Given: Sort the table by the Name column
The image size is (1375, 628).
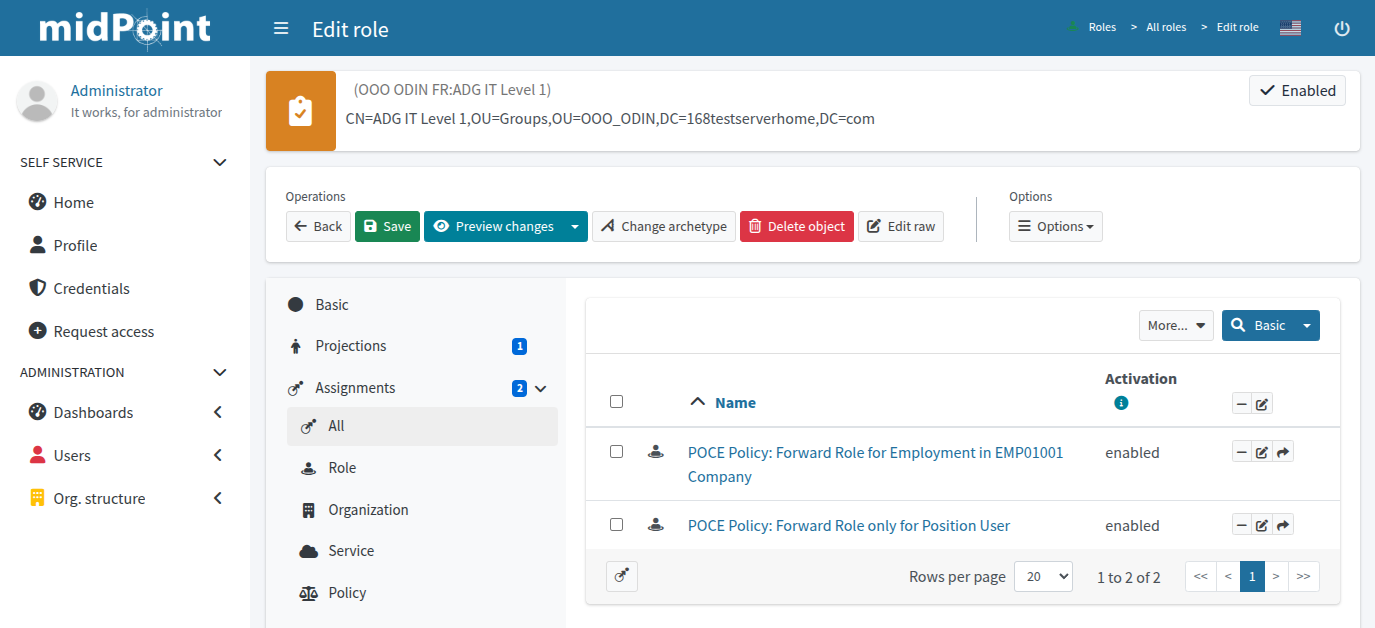Looking at the screenshot, I should [x=735, y=403].
